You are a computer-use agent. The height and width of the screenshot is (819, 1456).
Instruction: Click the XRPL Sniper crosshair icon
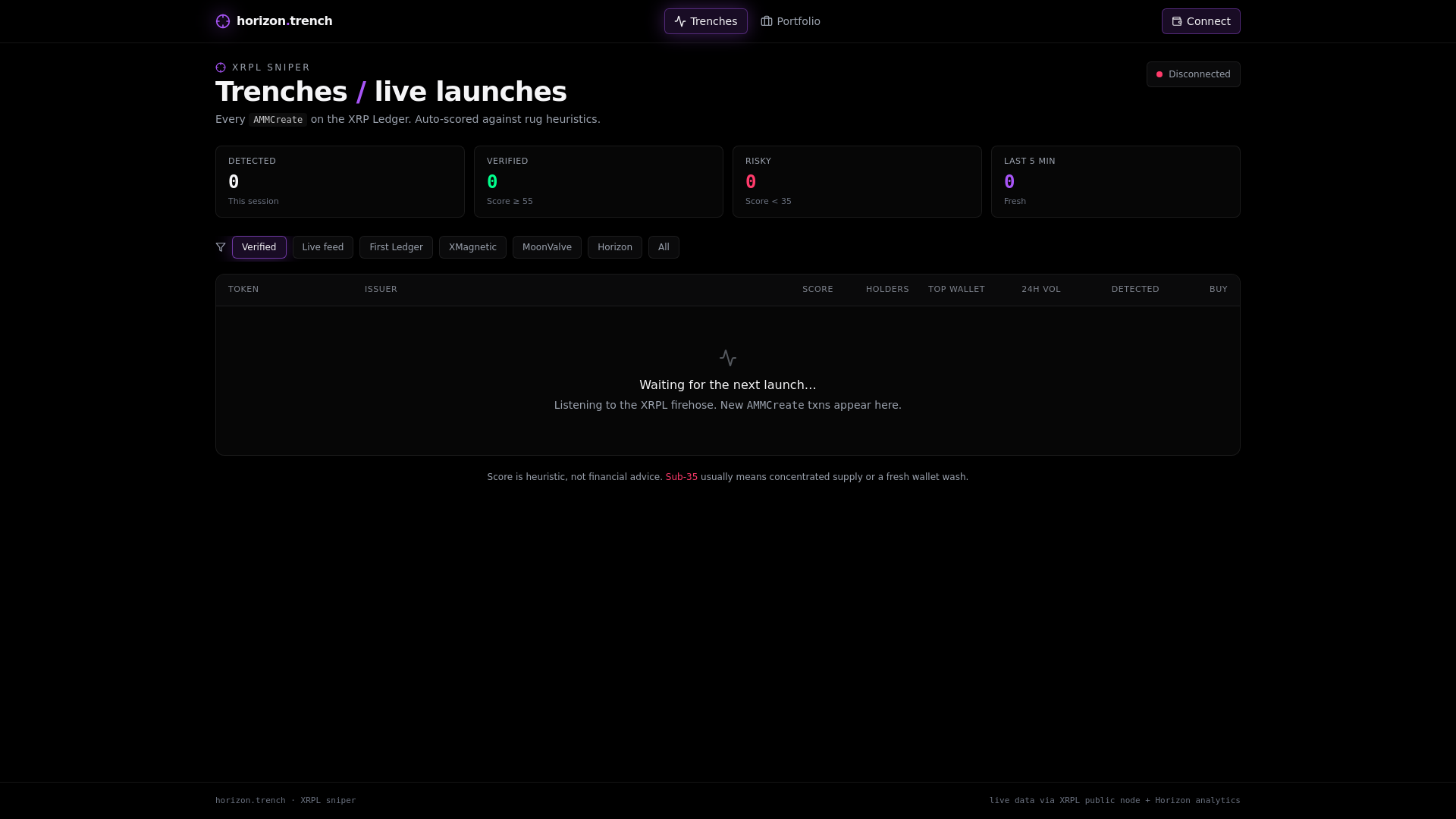coord(221,67)
